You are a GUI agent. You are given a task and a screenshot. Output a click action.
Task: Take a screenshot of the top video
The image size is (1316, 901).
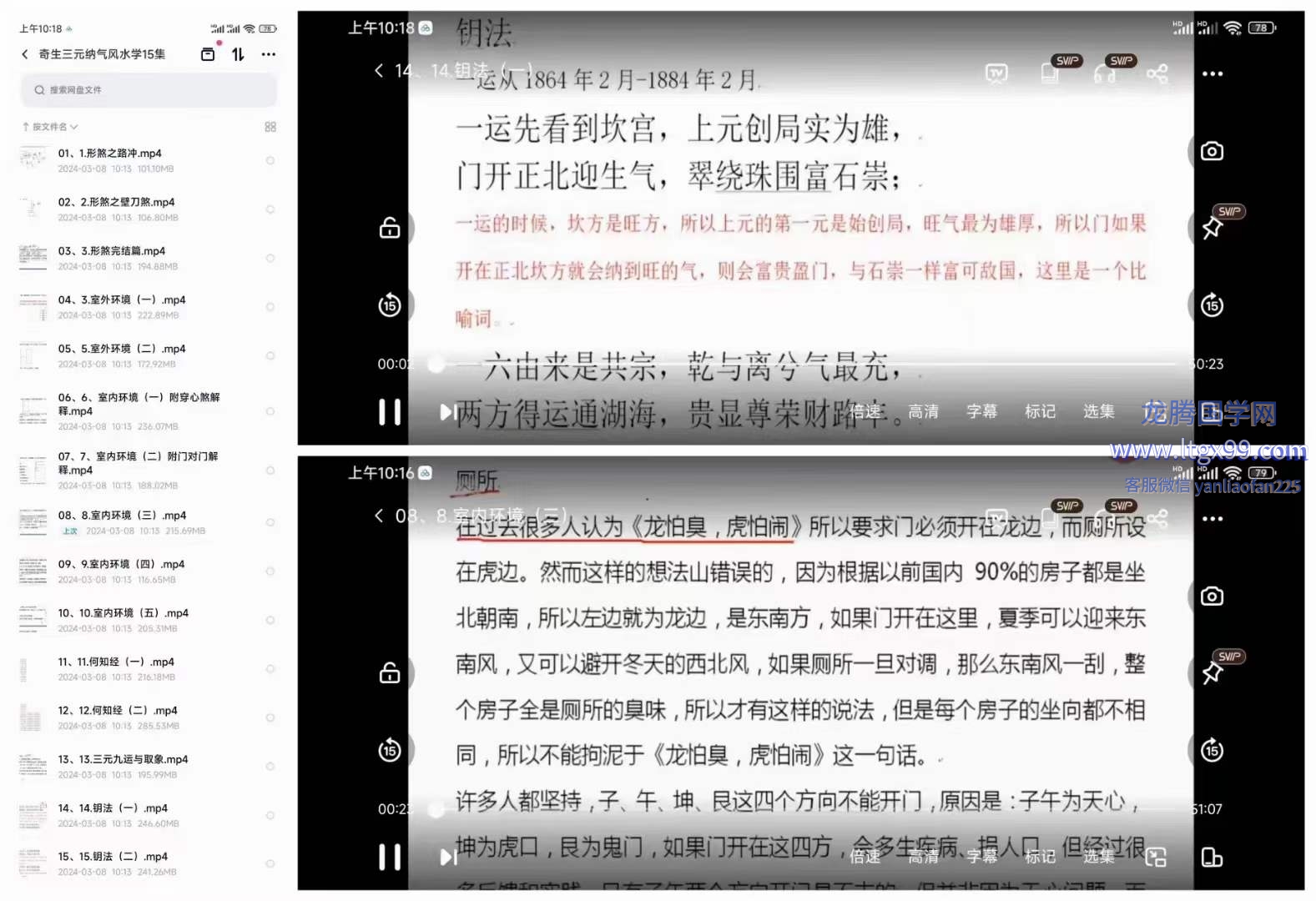point(1212,151)
